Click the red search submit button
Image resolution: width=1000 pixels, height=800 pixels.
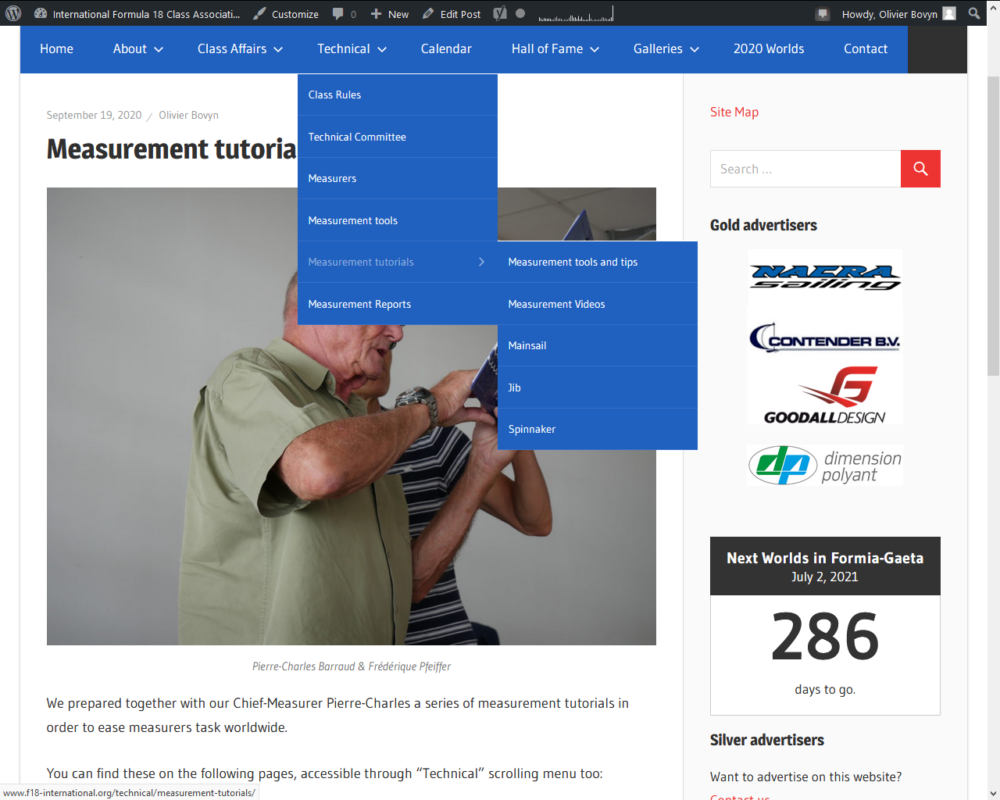[920, 169]
